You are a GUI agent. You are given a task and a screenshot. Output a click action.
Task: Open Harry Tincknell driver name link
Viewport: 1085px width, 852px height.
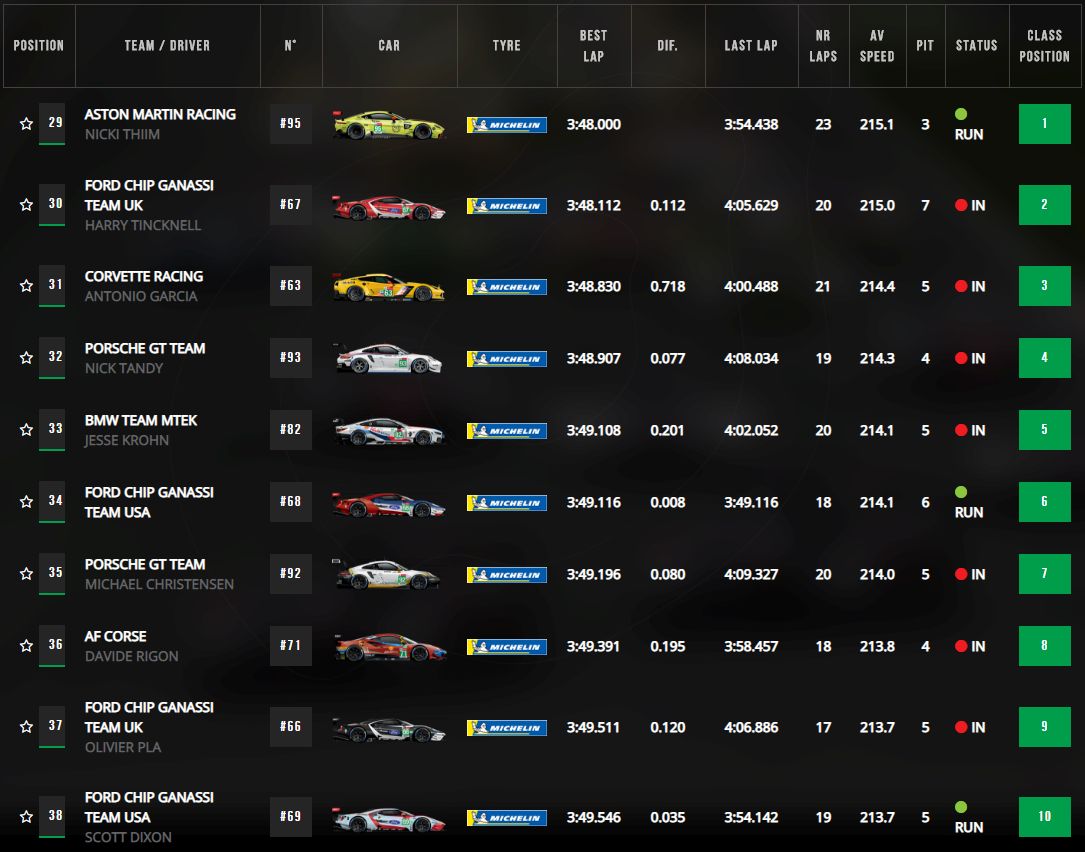point(142,225)
